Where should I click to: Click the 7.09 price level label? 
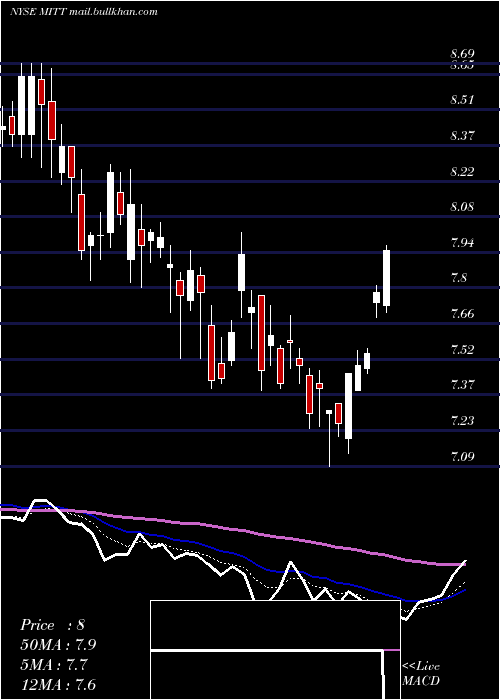click(462, 456)
